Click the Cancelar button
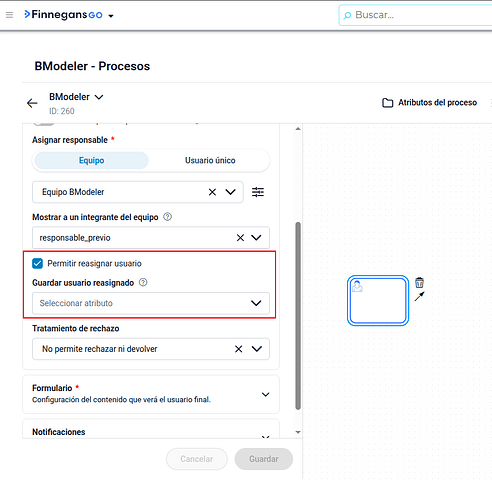This screenshot has height=500, width=492. click(197, 459)
